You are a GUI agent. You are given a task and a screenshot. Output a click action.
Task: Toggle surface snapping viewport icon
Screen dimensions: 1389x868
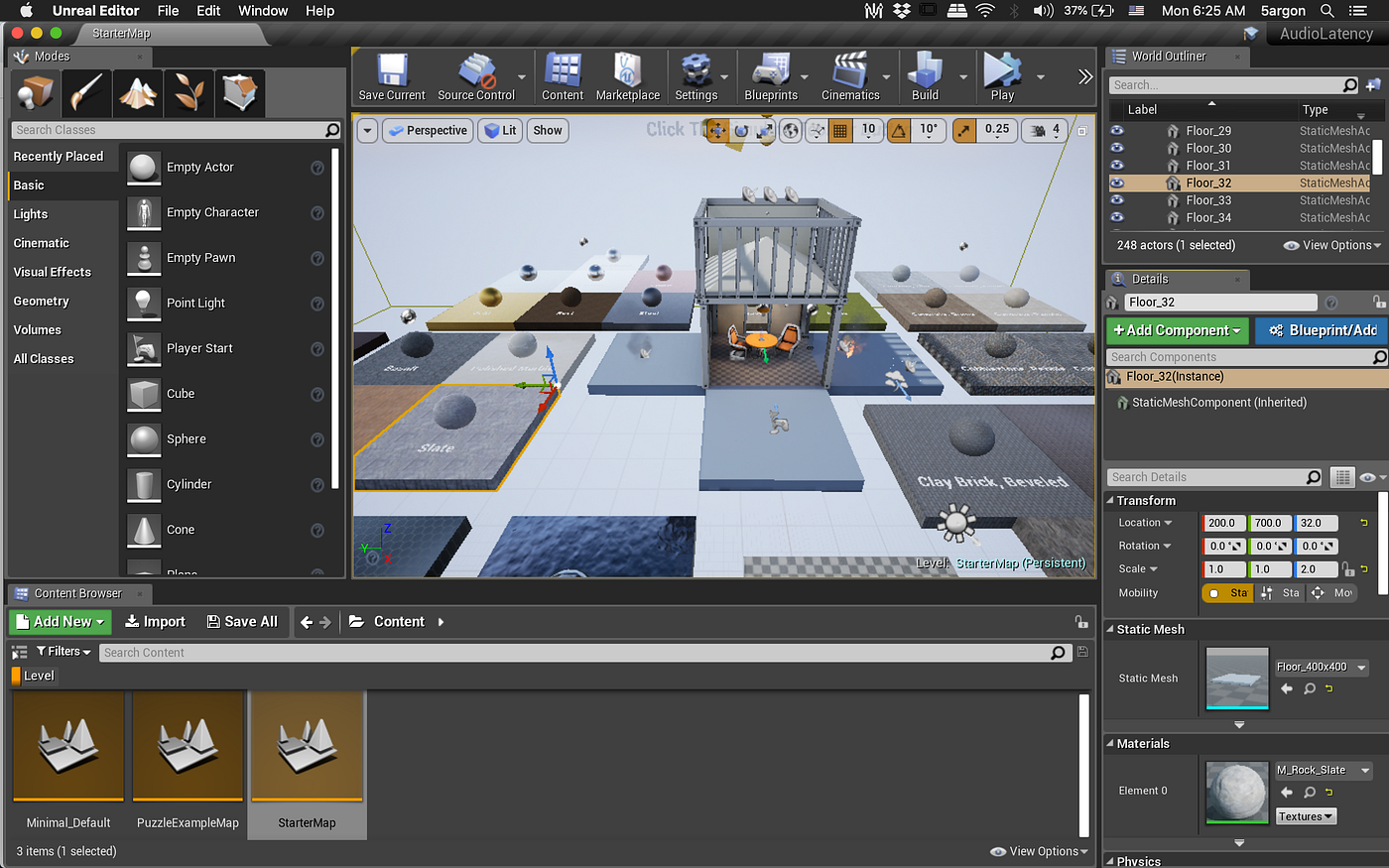[817, 130]
